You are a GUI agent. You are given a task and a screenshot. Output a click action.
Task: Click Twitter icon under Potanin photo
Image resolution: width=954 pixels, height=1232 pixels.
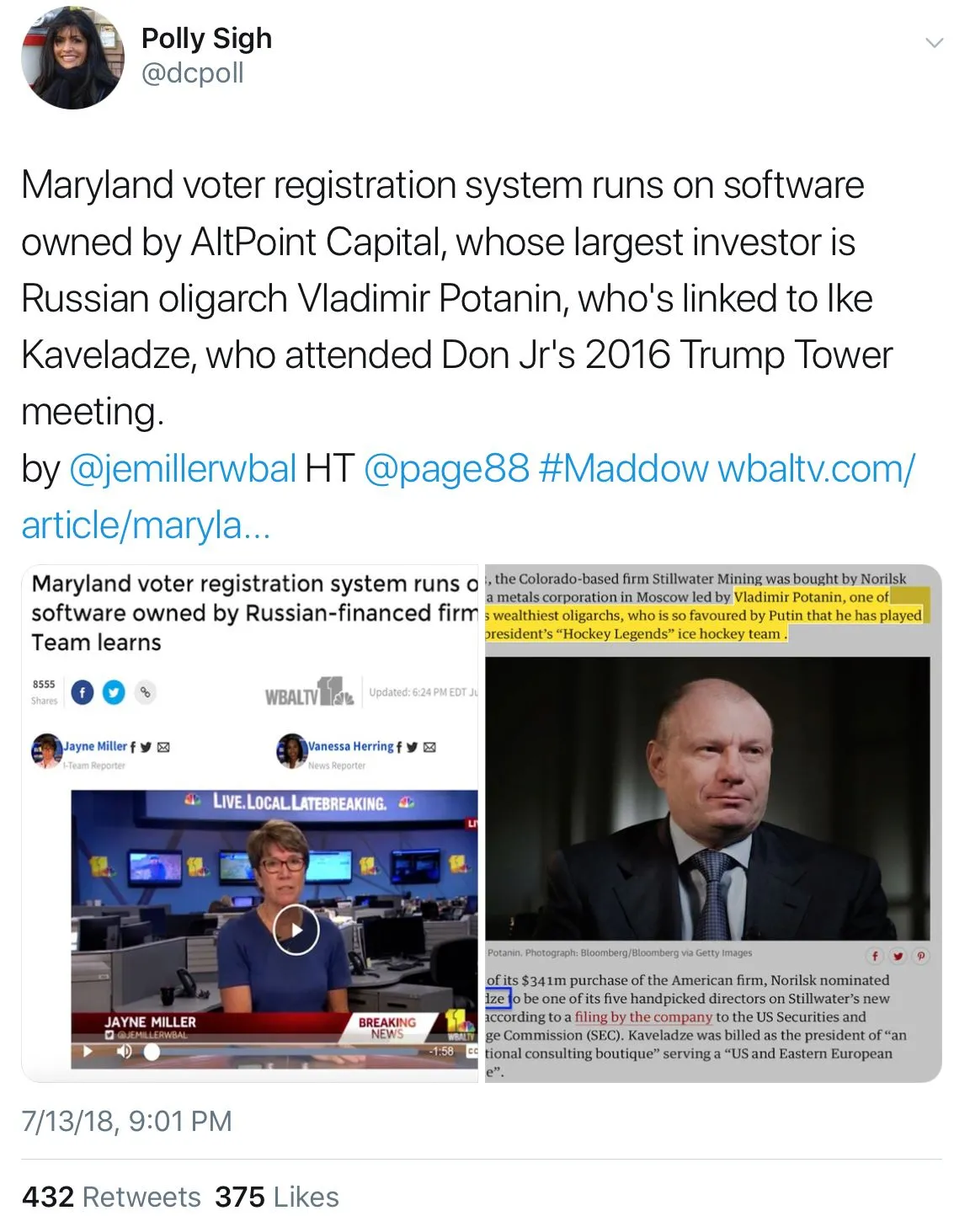[x=898, y=956]
